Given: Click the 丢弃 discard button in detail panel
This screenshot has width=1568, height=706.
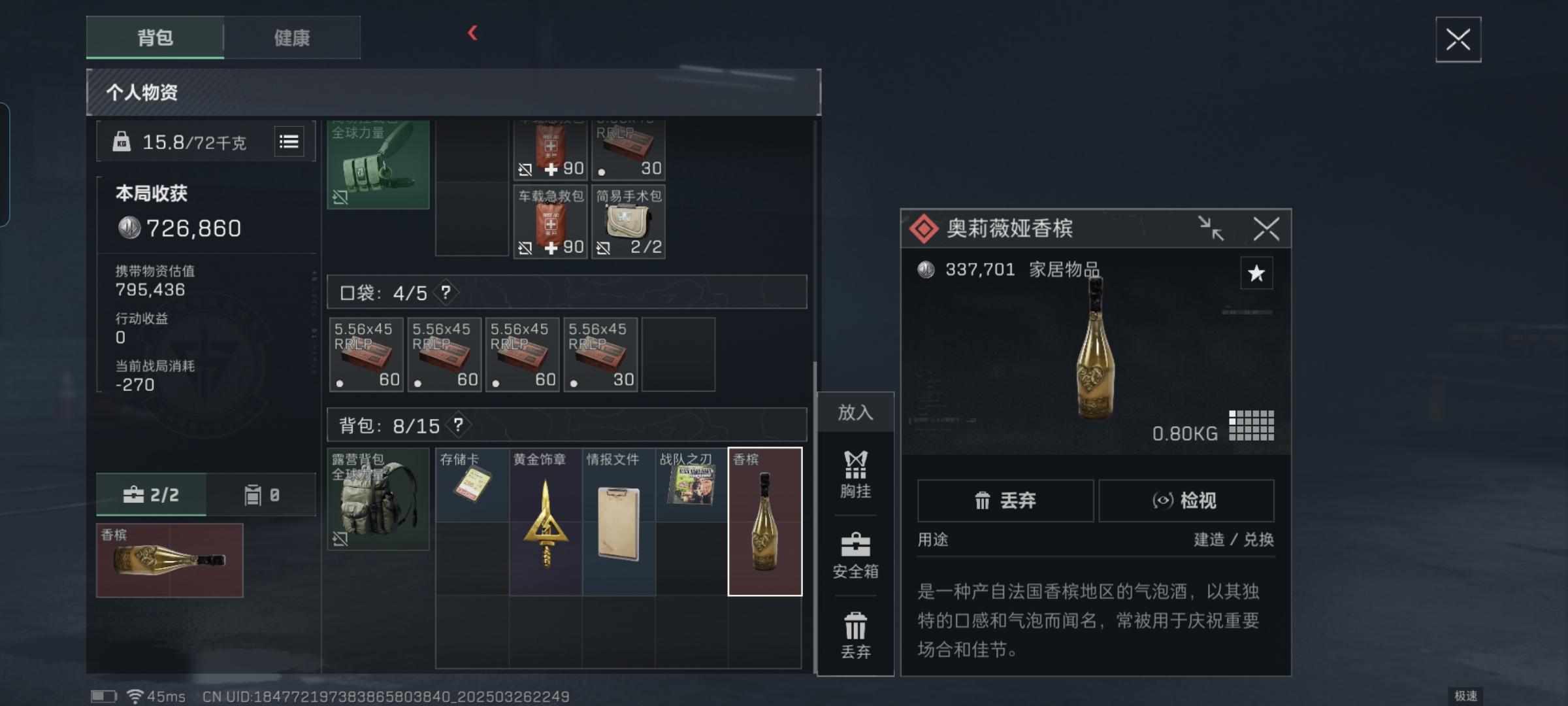Looking at the screenshot, I should (1005, 501).
